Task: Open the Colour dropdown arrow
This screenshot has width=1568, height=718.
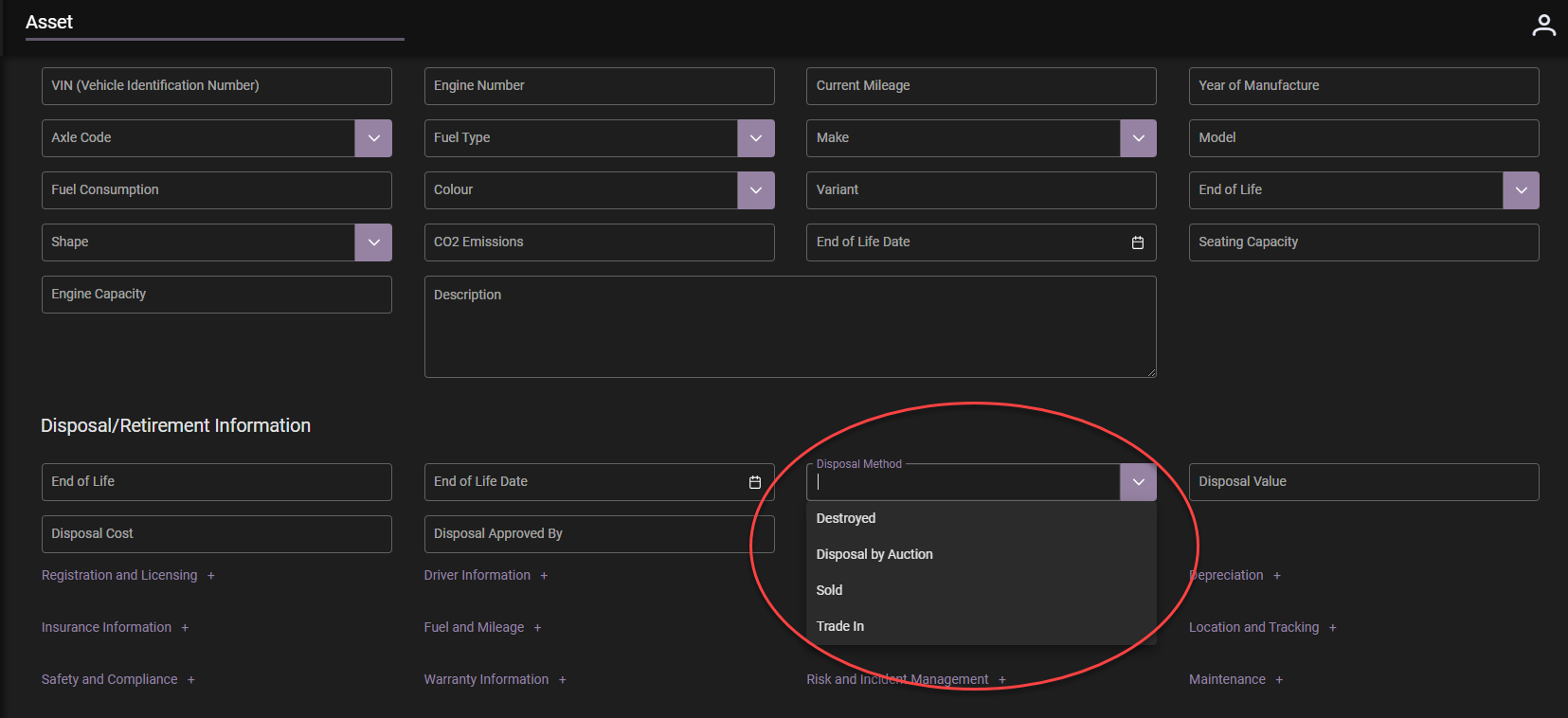Action: coord(755,190)
